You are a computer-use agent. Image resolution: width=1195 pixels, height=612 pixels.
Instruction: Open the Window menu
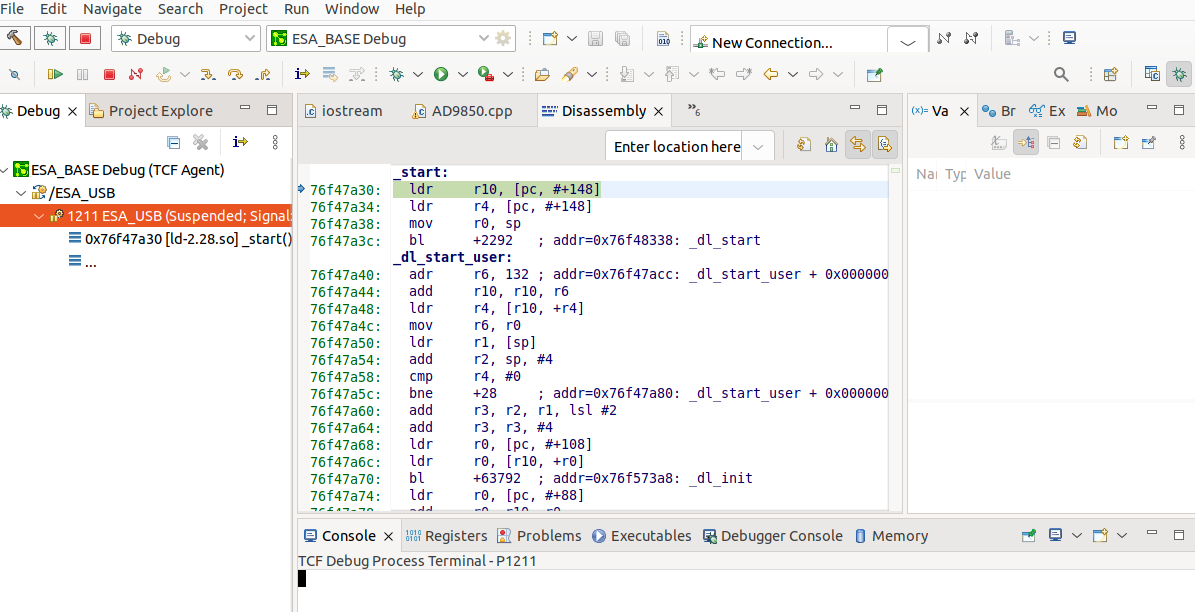(352, 9)
